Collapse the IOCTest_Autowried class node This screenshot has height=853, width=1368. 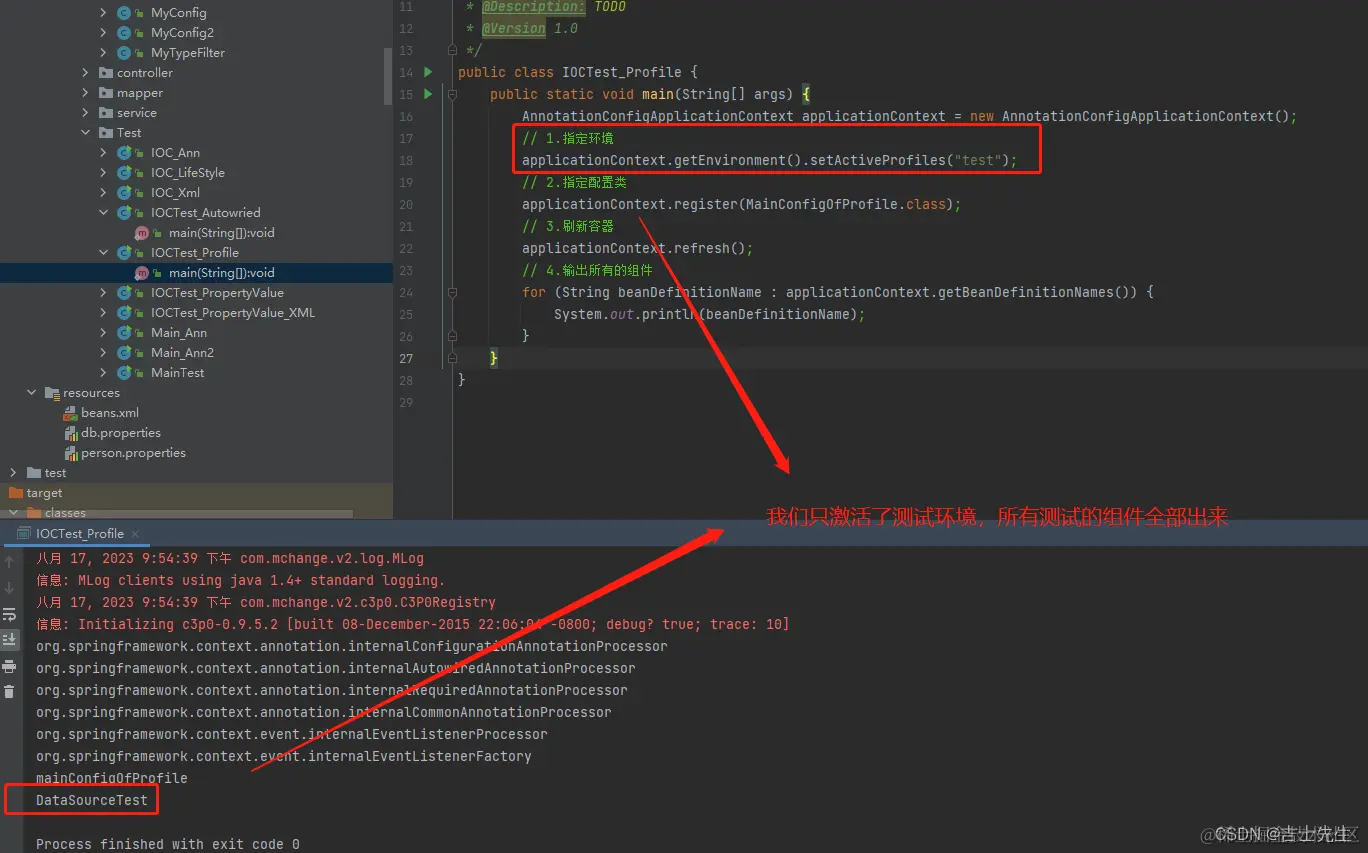pos(104,213)
